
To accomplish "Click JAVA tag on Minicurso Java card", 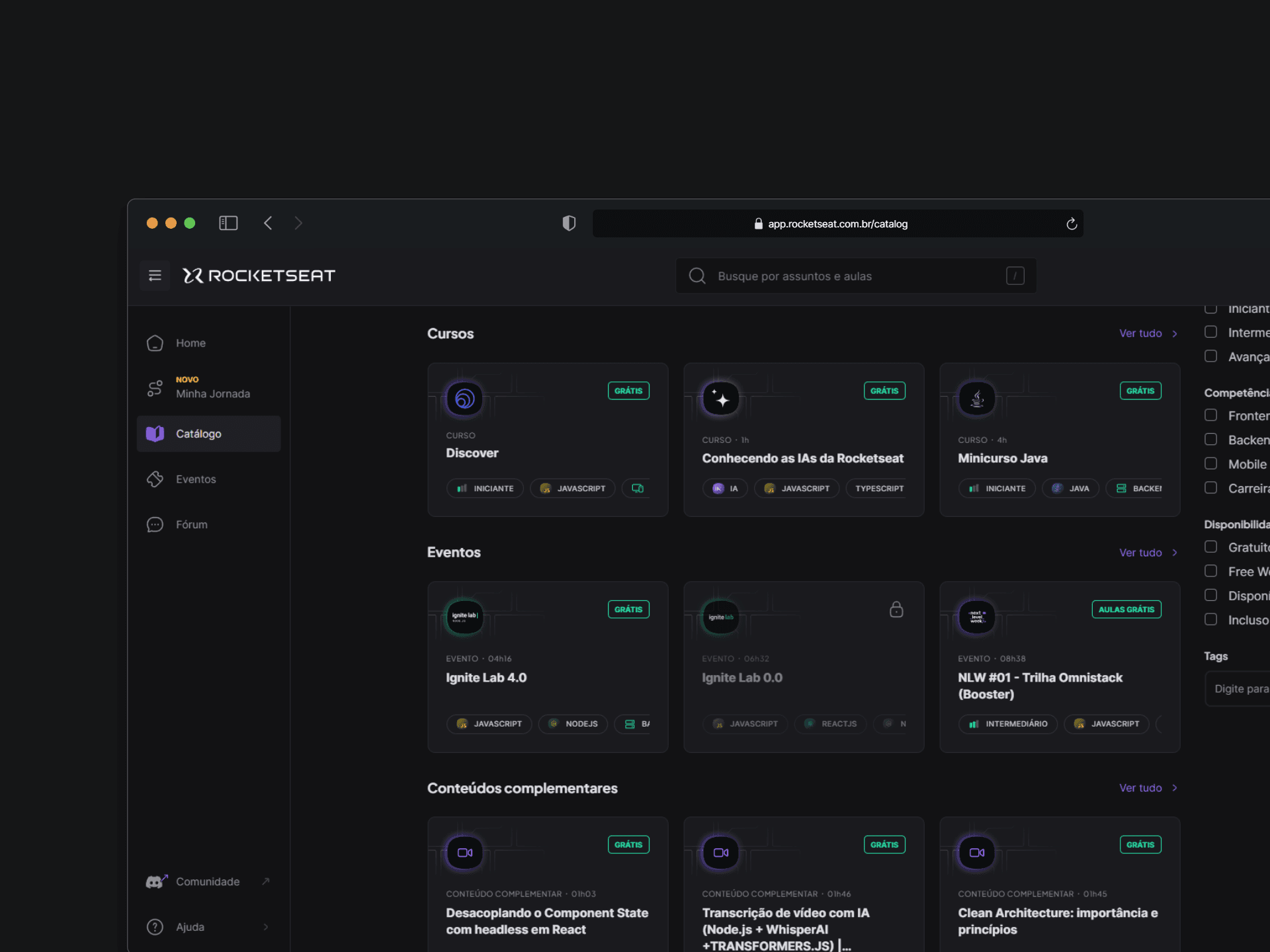I will (1070, 489).
